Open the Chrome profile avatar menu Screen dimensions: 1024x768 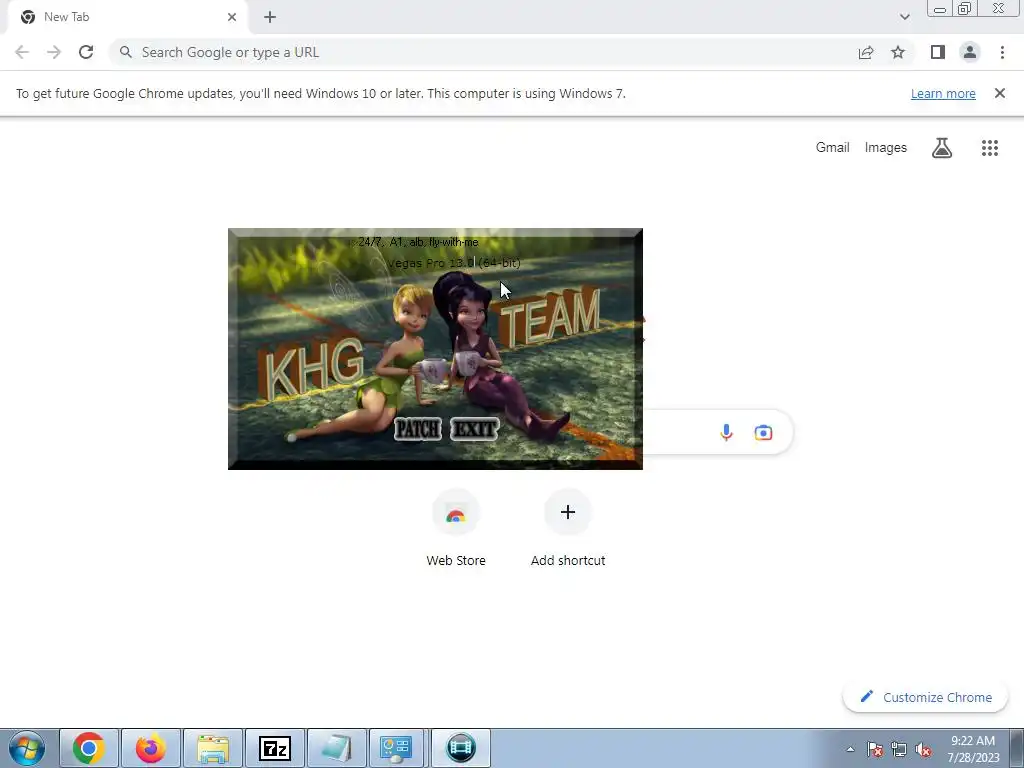coord(970,52)
